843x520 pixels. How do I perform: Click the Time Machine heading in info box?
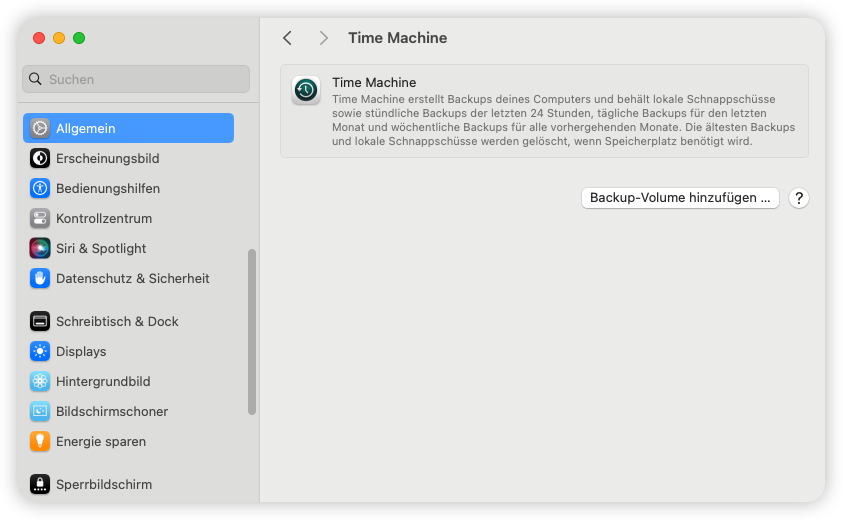[374, 82]
